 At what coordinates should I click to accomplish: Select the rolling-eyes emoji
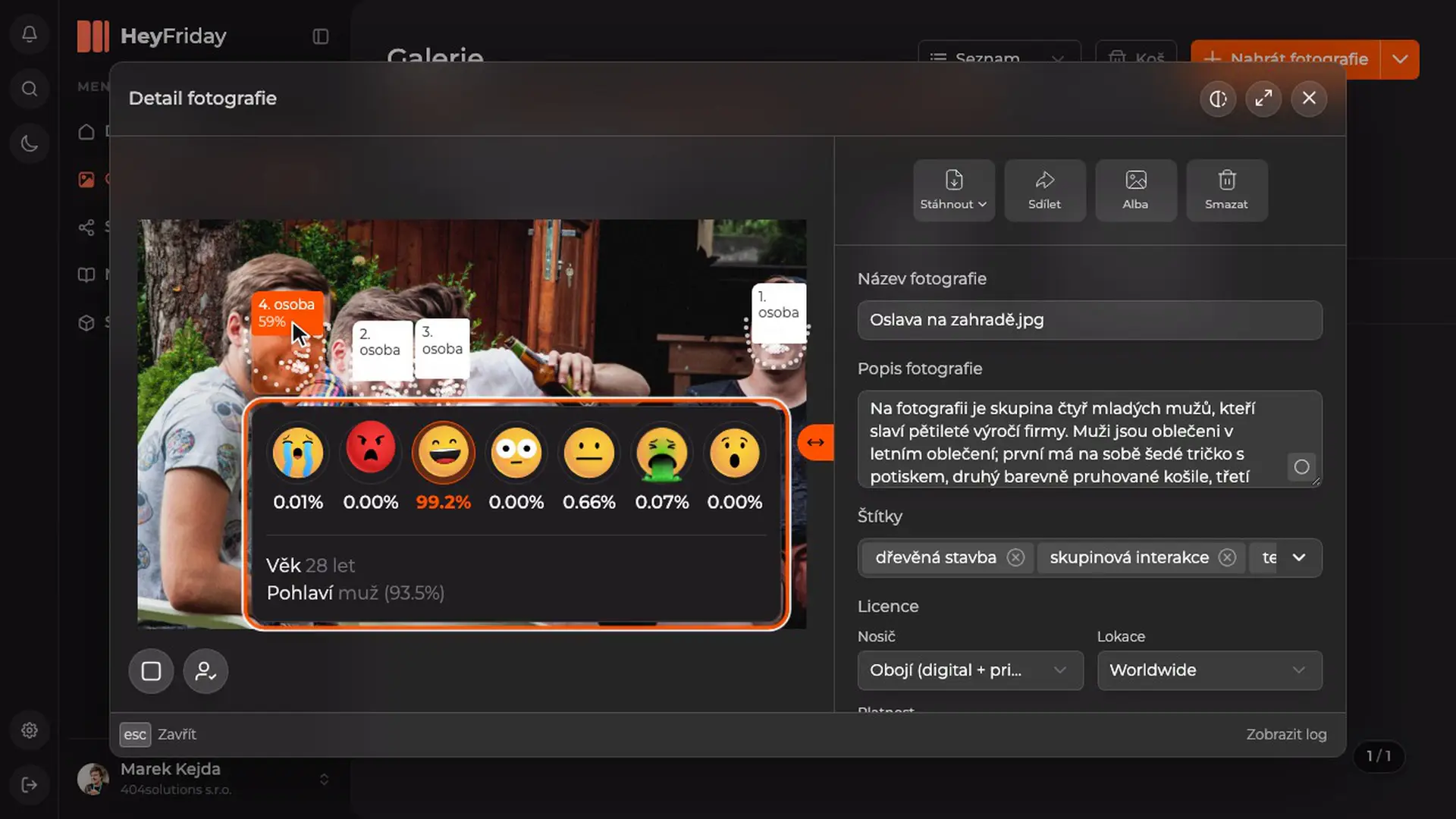(516, 453)
